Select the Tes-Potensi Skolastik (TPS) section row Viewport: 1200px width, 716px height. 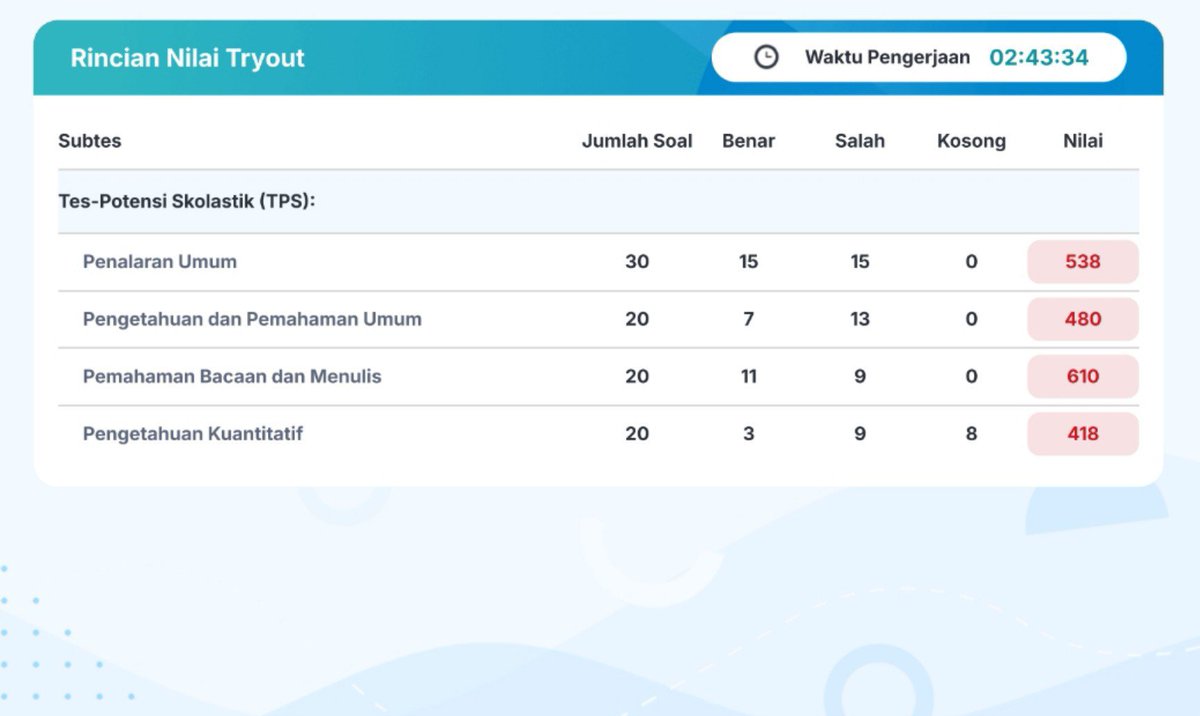(x=598, y=202)
